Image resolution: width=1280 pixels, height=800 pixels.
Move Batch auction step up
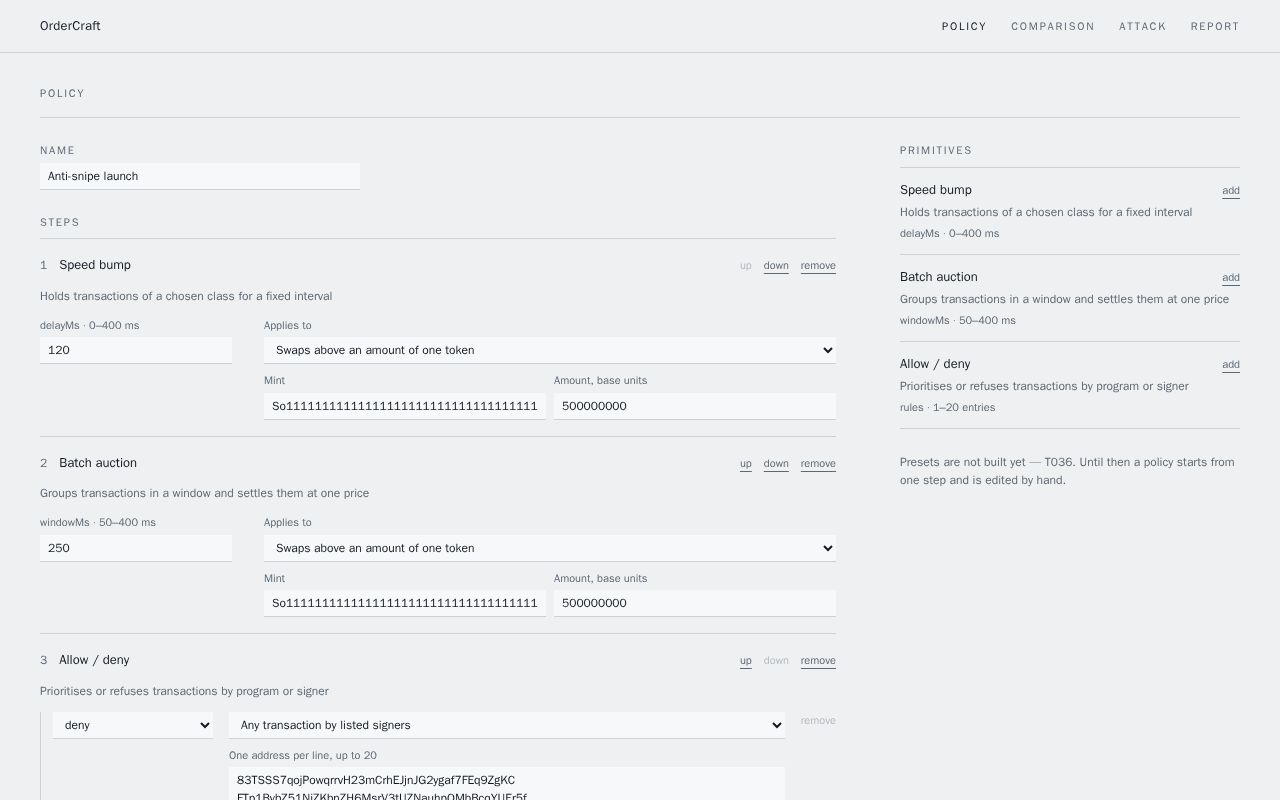(x=746, y=464)
